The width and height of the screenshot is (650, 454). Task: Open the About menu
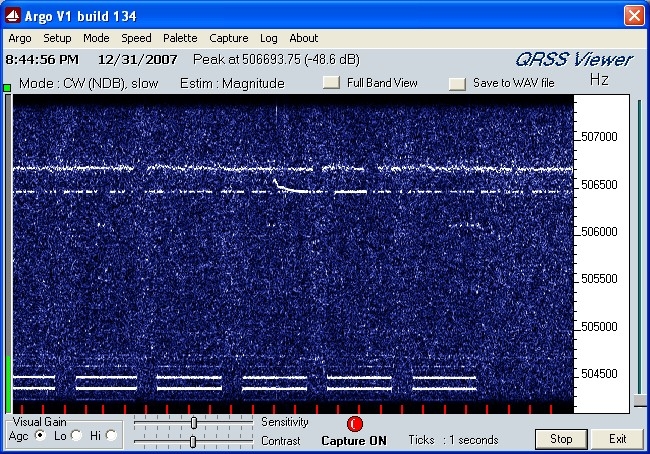(x=303, y=38)
